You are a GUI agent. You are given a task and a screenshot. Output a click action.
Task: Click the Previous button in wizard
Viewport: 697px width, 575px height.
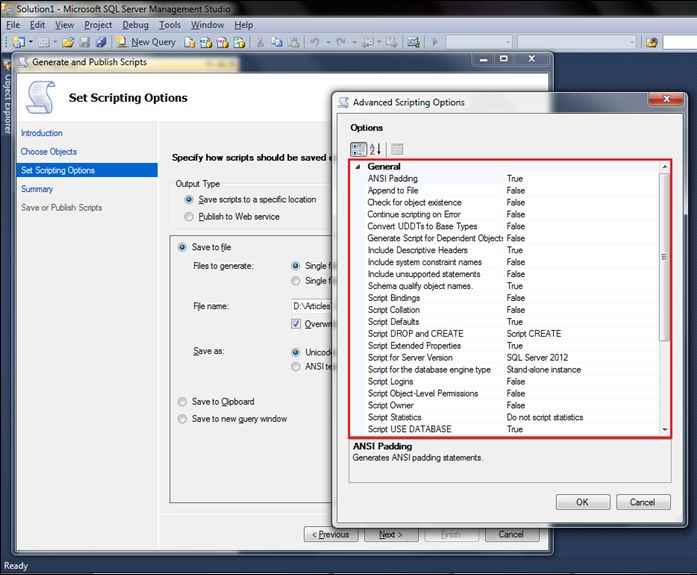331,534
